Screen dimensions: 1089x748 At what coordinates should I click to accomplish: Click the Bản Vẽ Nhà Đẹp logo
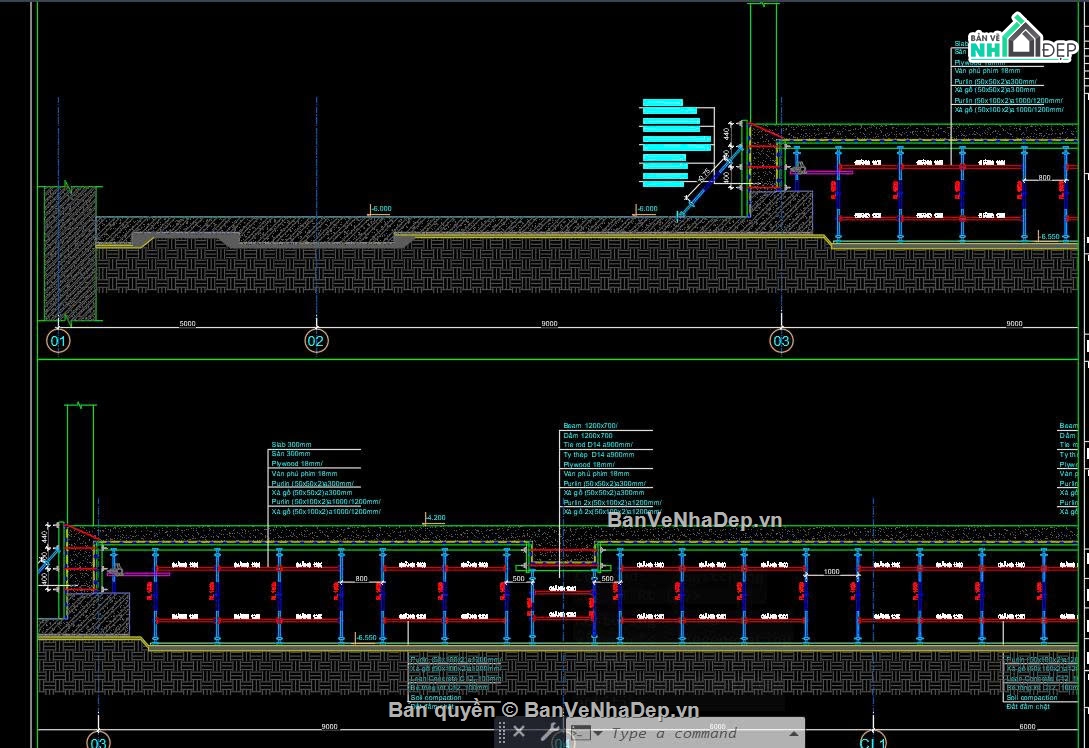pyautogui.click(x=1022, y=38)
